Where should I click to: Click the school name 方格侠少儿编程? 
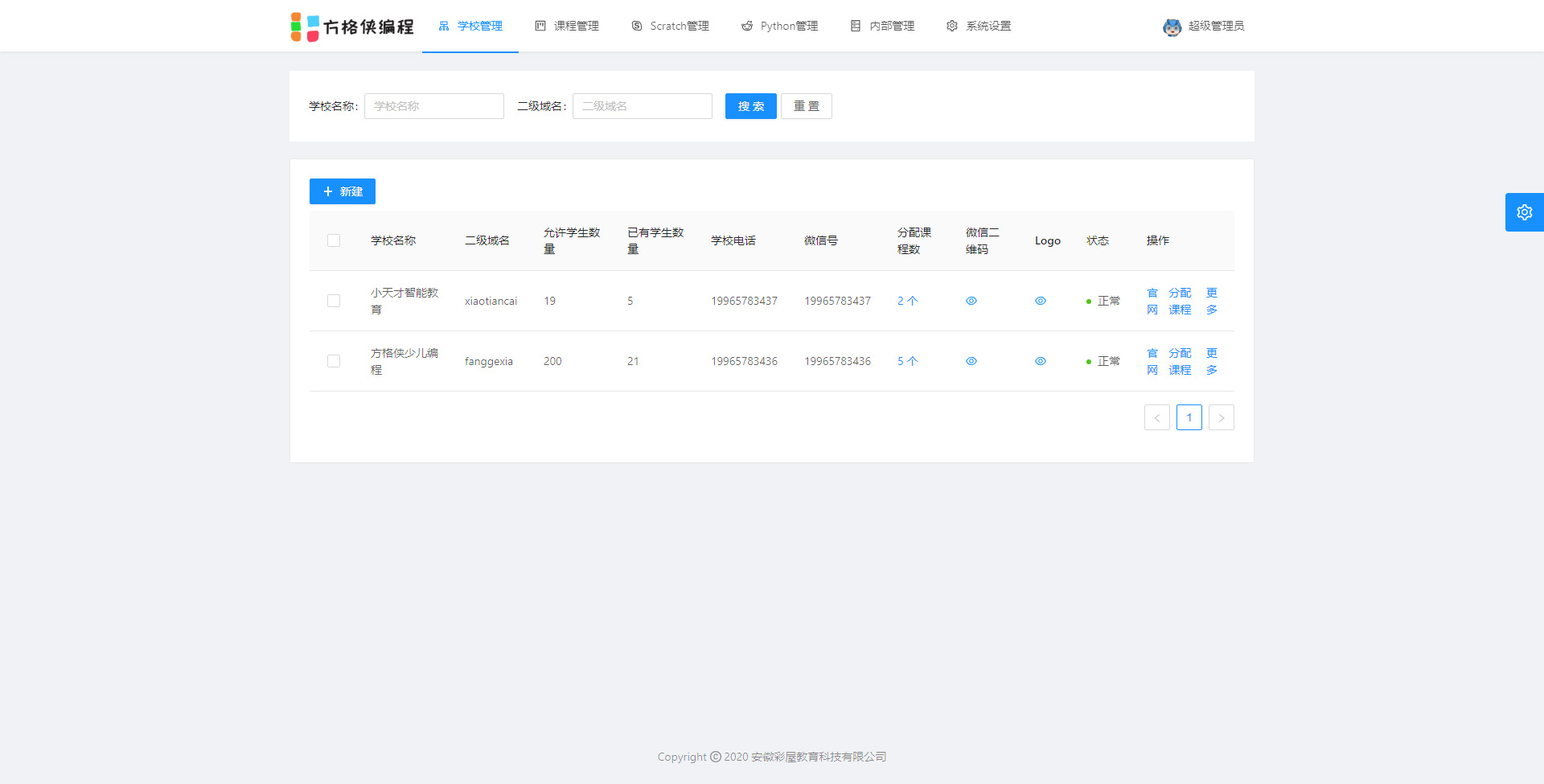click(404, 361)
